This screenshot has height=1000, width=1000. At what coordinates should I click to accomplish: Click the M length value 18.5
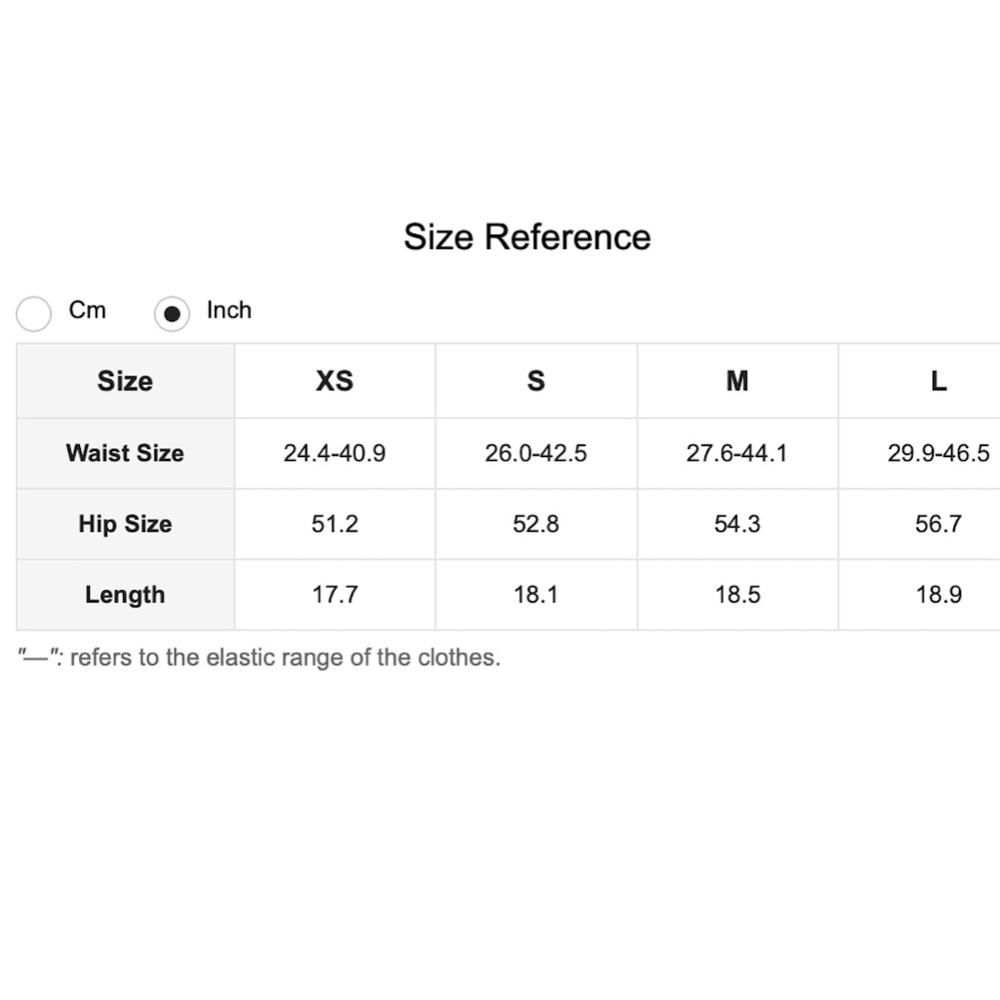[x=737, y=595]
